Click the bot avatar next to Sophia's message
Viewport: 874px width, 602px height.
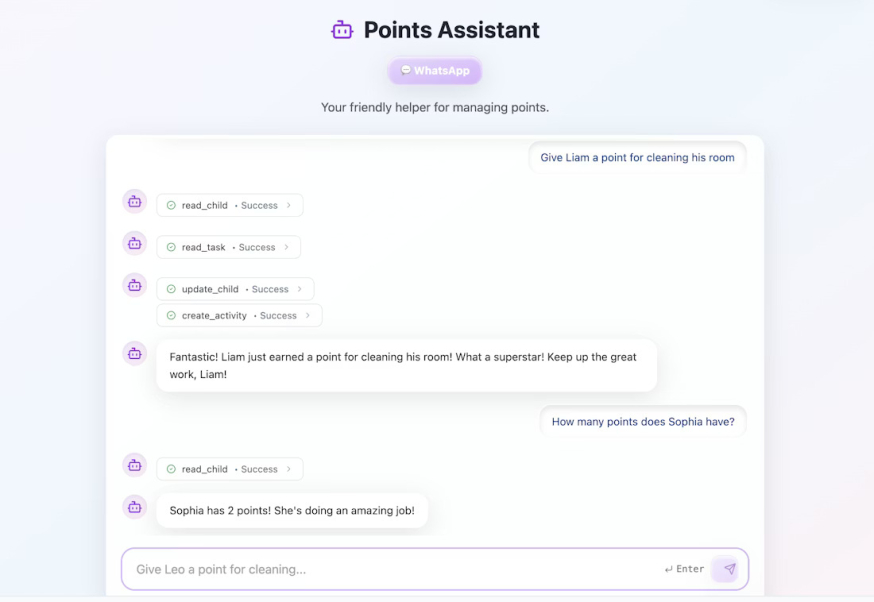(x=134, y=508)
